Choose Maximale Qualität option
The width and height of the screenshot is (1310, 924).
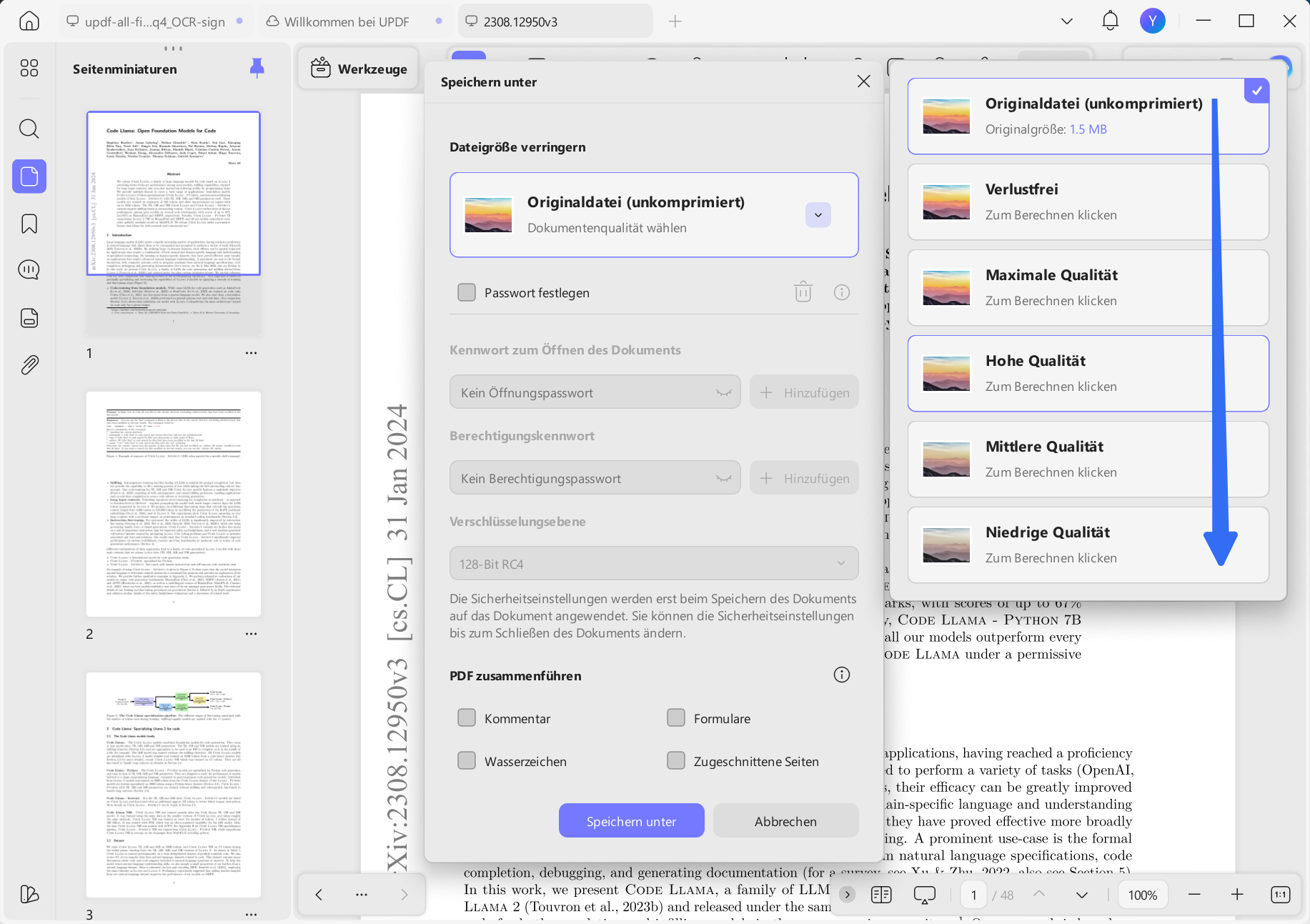[x=1088, y=288]
